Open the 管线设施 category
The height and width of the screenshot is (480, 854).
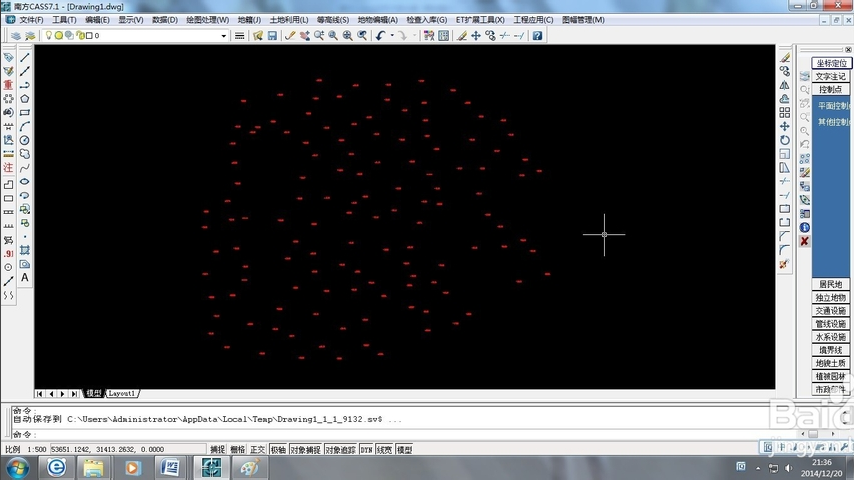(831, 324)
